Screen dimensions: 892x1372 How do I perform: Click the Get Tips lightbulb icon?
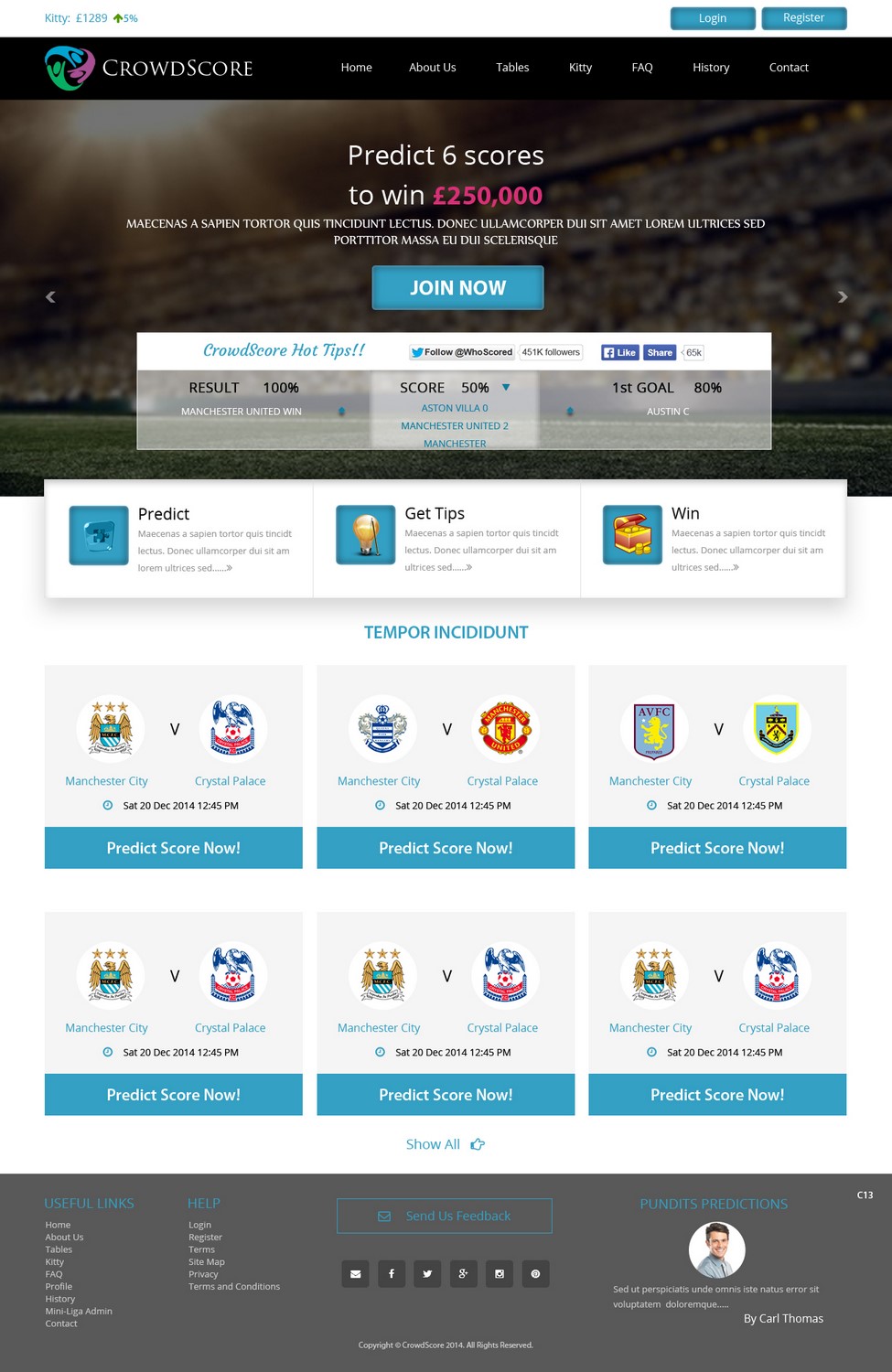coord(366,534)
